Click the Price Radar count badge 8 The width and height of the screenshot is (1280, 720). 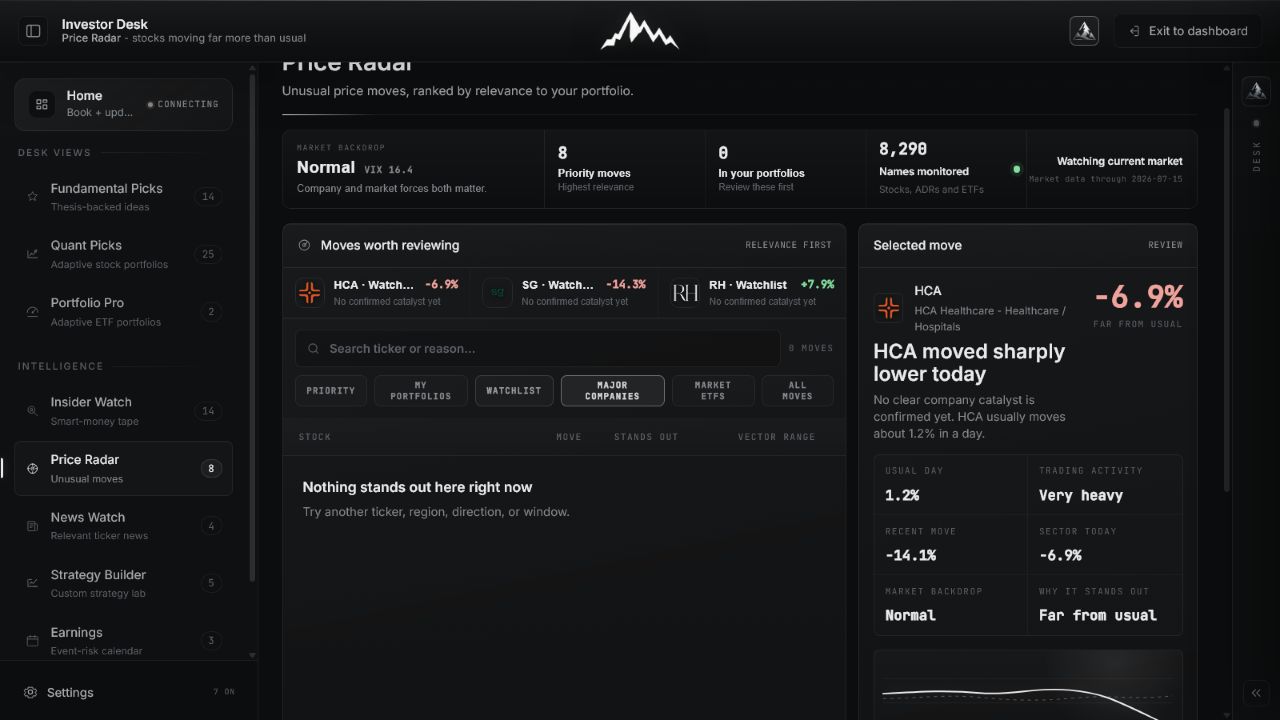pos(211,468)
